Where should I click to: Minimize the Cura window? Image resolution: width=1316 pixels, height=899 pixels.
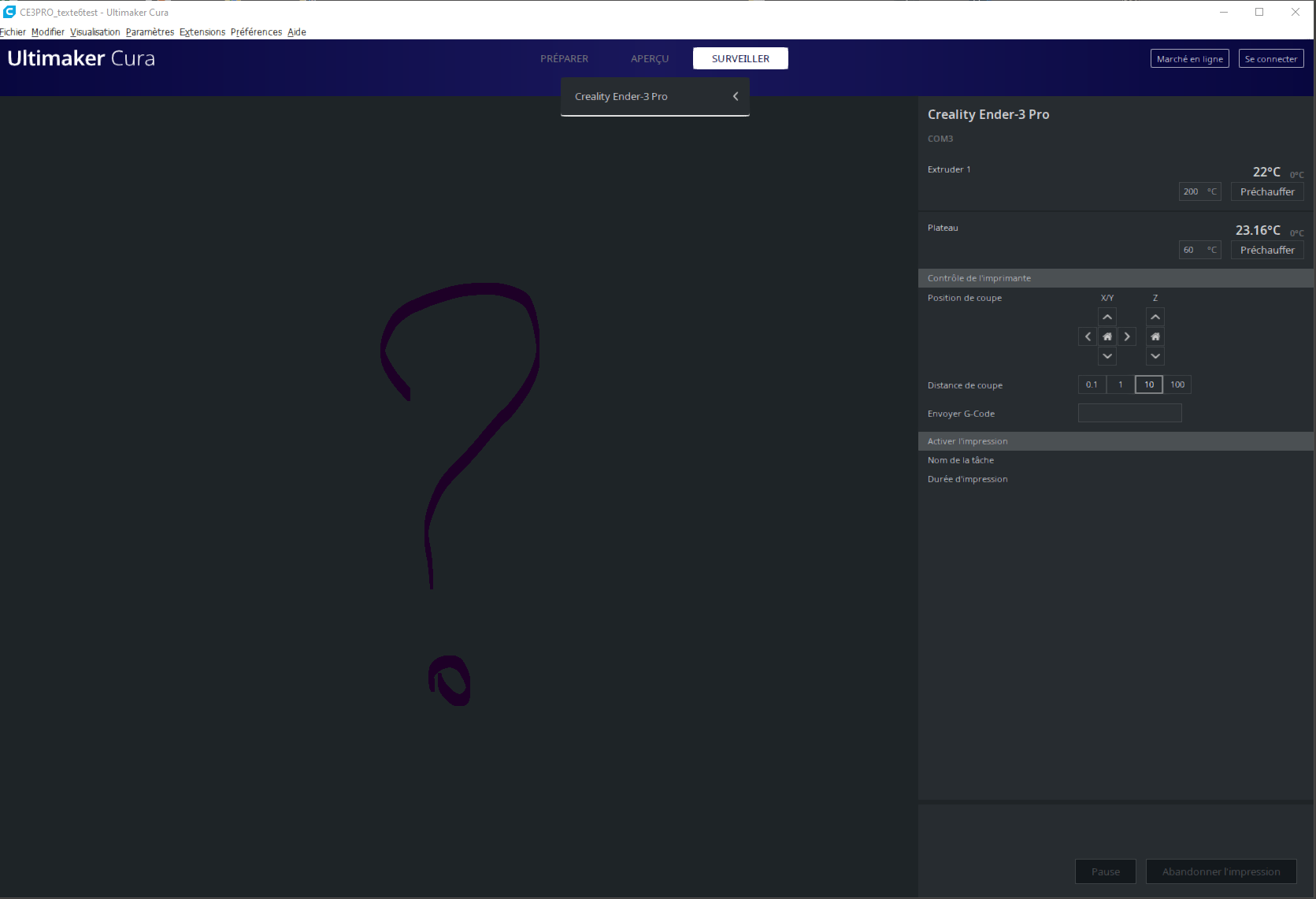point(1224,12)
